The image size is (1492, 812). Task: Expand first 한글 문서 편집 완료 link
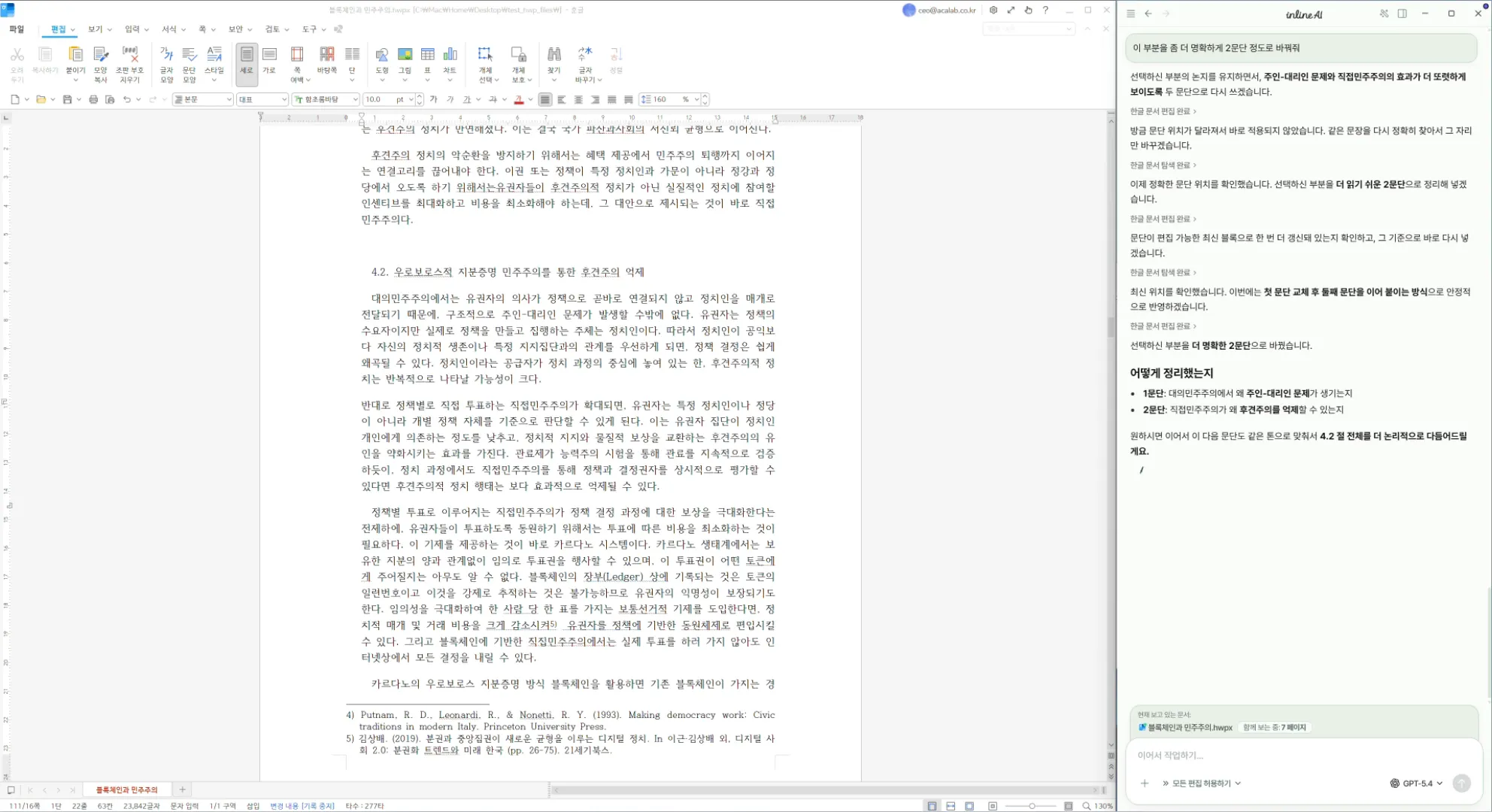tap(1163, 111)
